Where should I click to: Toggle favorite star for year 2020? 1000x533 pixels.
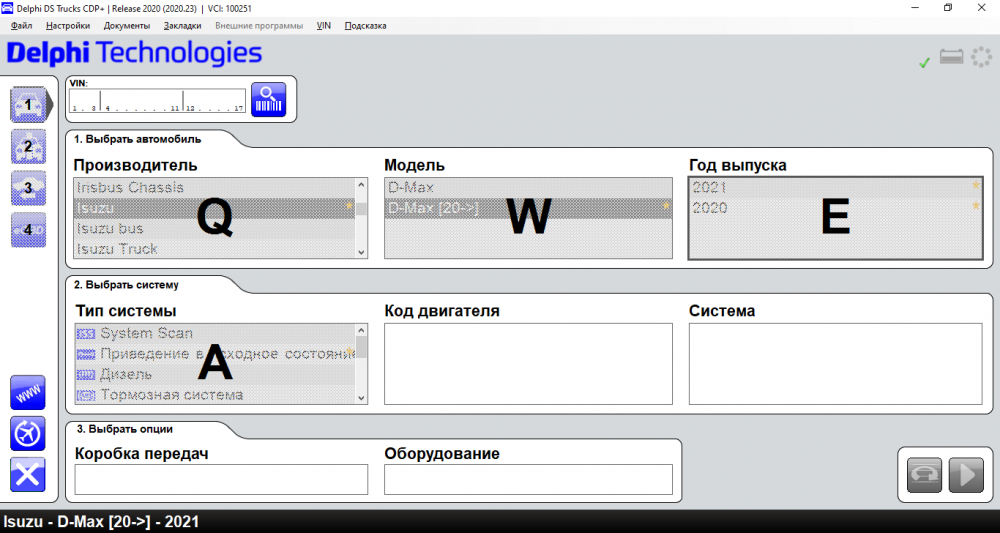point(976,205)
